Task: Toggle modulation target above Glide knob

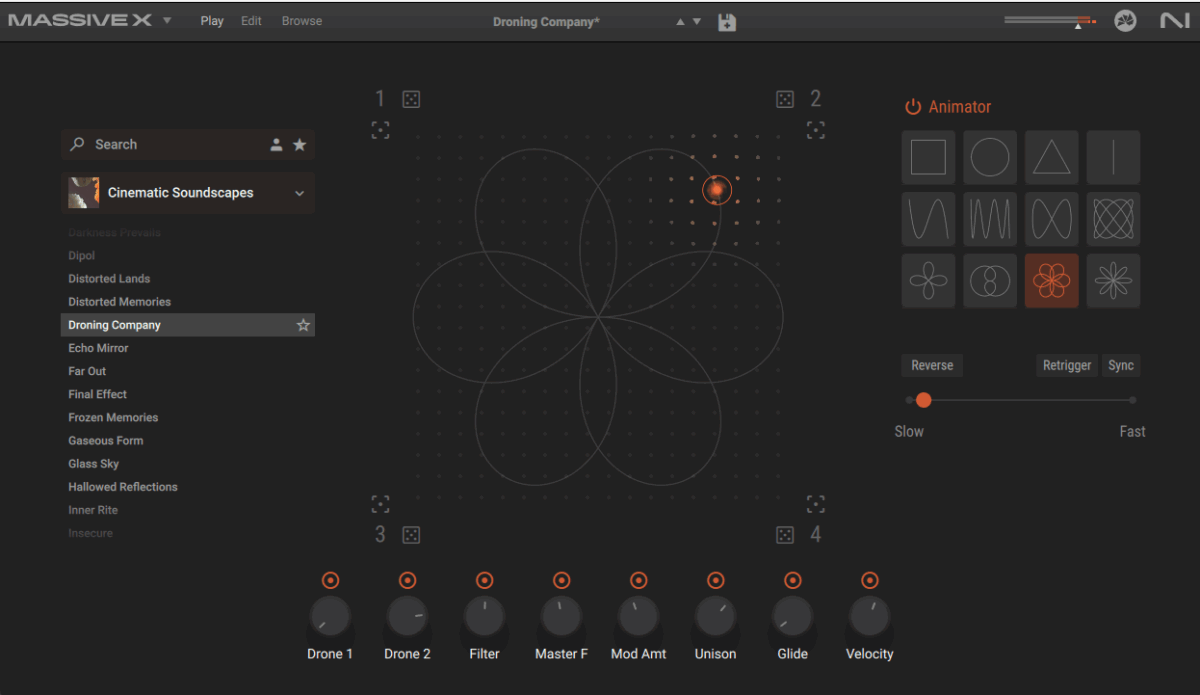Action: tap(792, 580)
